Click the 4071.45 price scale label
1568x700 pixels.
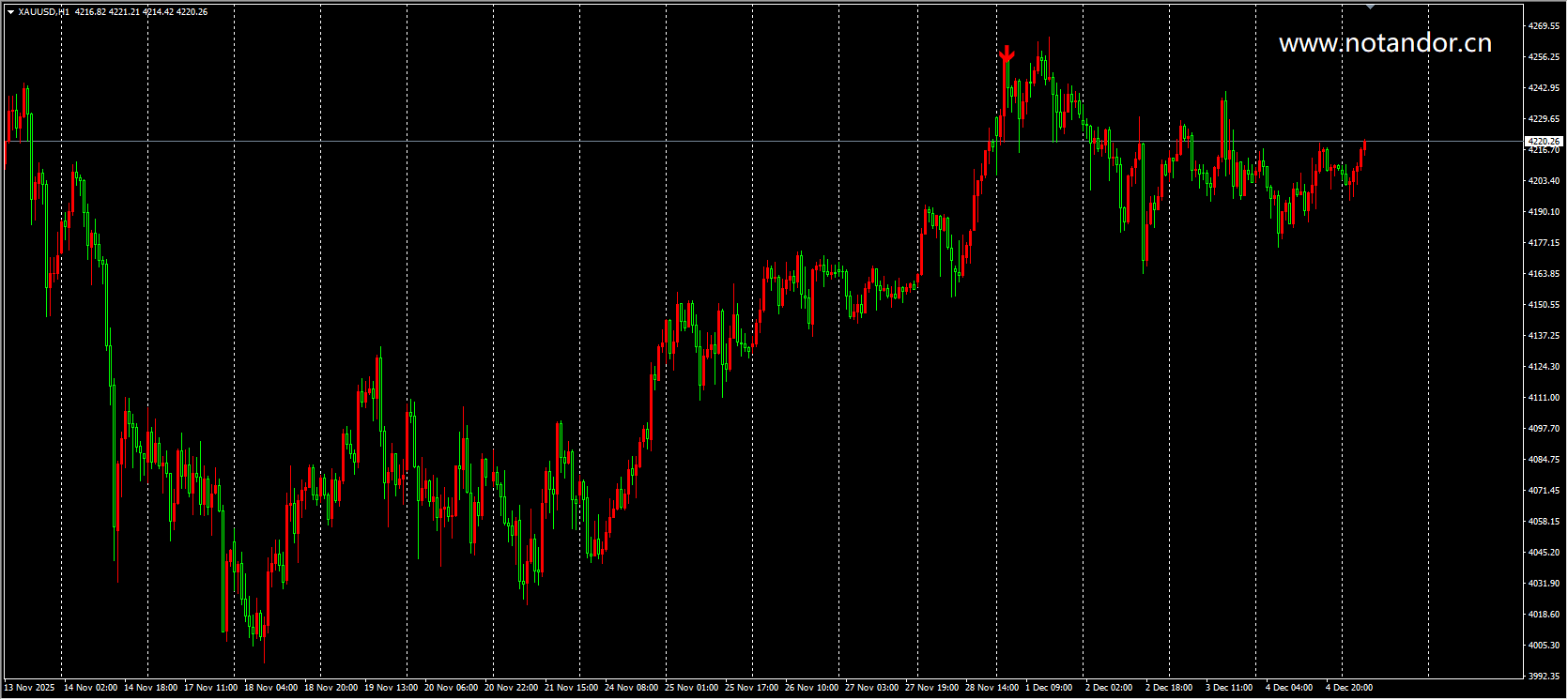[1544, 491]
